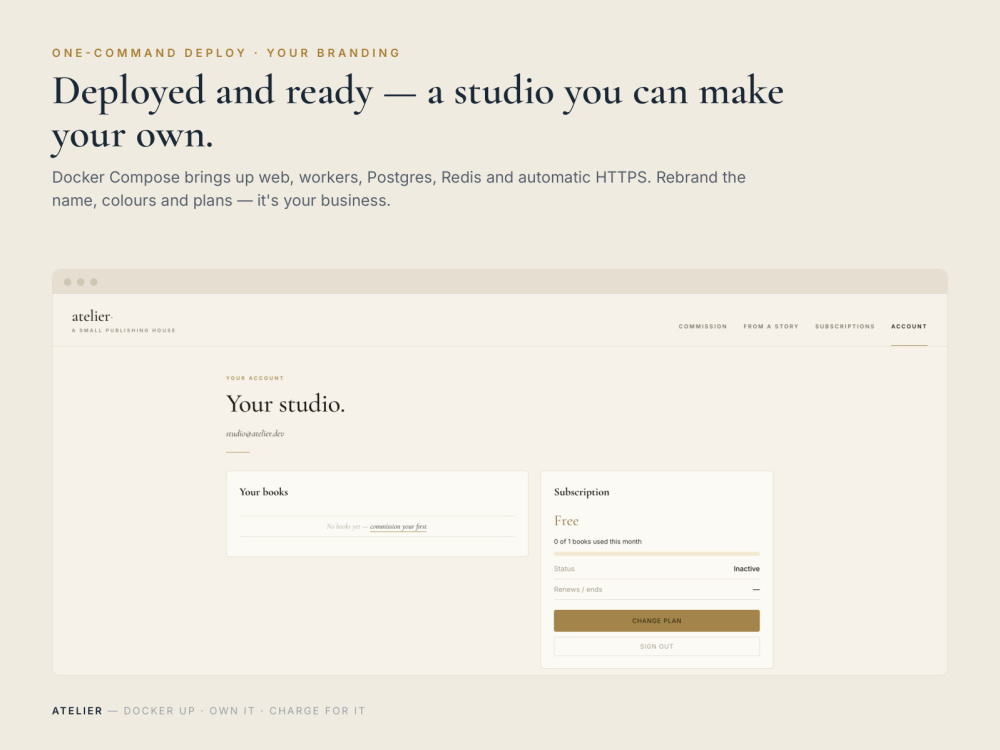1000x750 pixels.
Task: Click the third mock window dot
Action: [x=94, y=282]
